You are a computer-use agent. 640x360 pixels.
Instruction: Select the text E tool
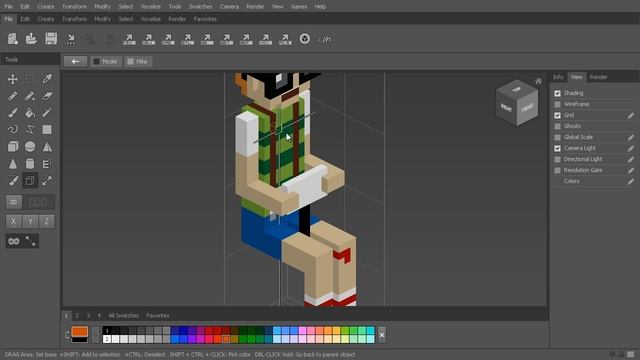pos(47,164)
